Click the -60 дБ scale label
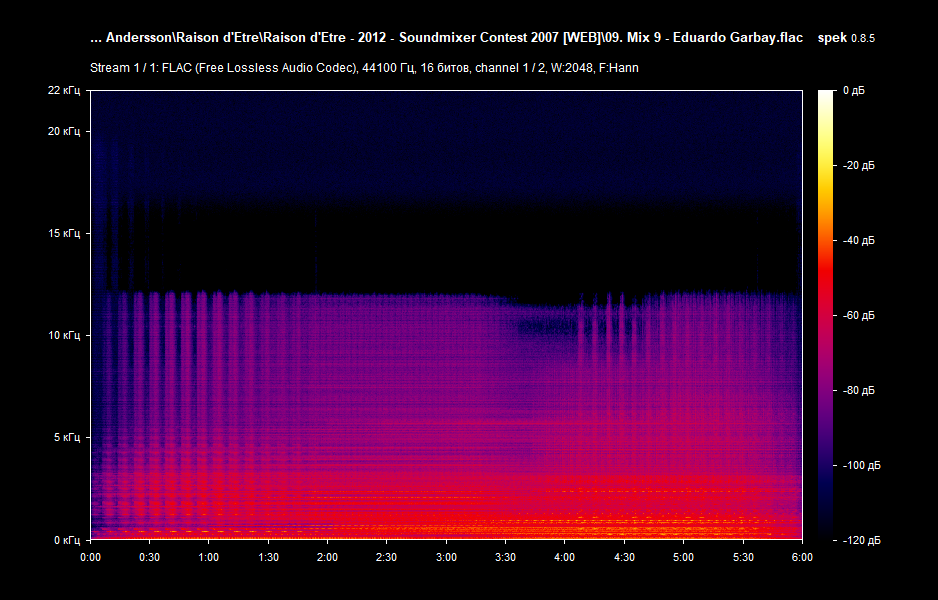Viewport: 938px width, 600px height. coord(858,316)
